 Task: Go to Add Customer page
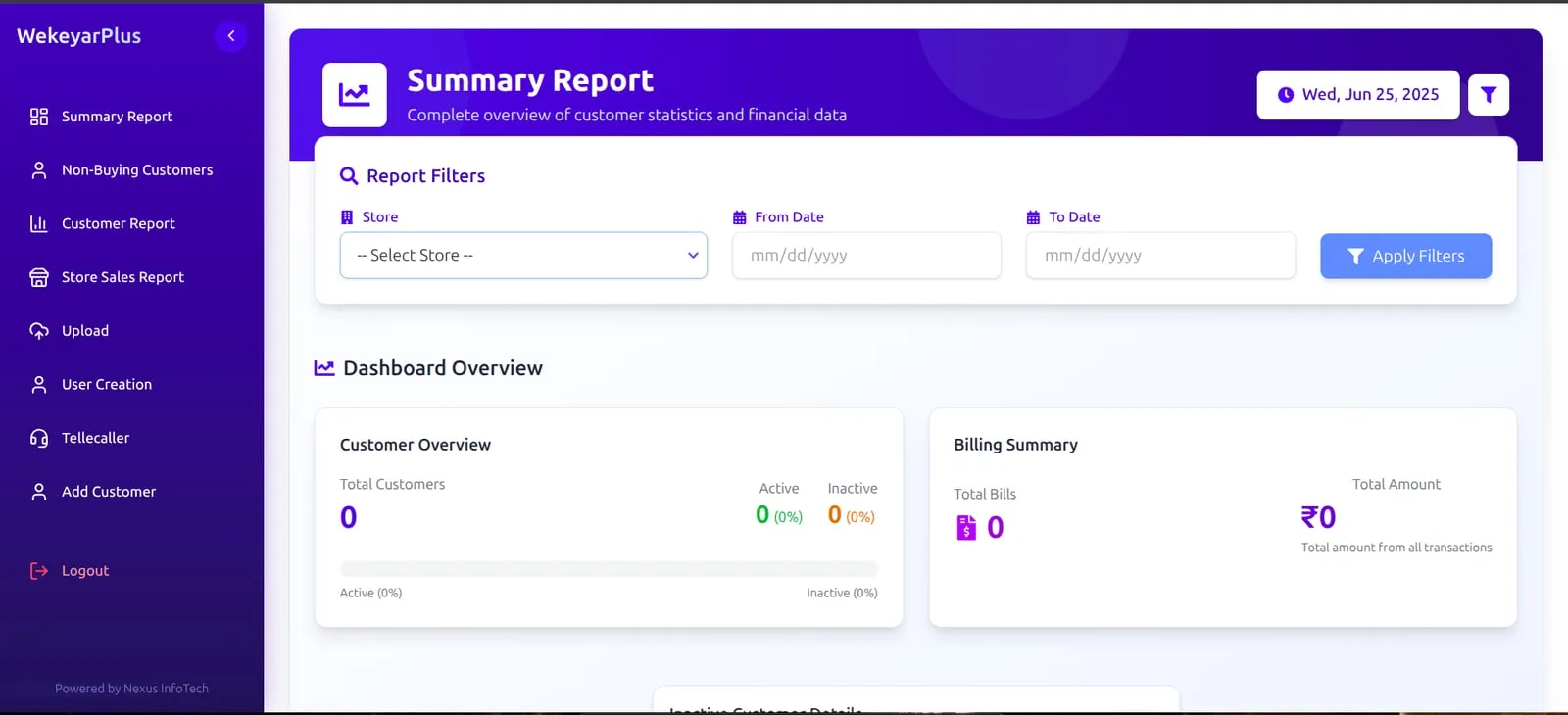109,492
